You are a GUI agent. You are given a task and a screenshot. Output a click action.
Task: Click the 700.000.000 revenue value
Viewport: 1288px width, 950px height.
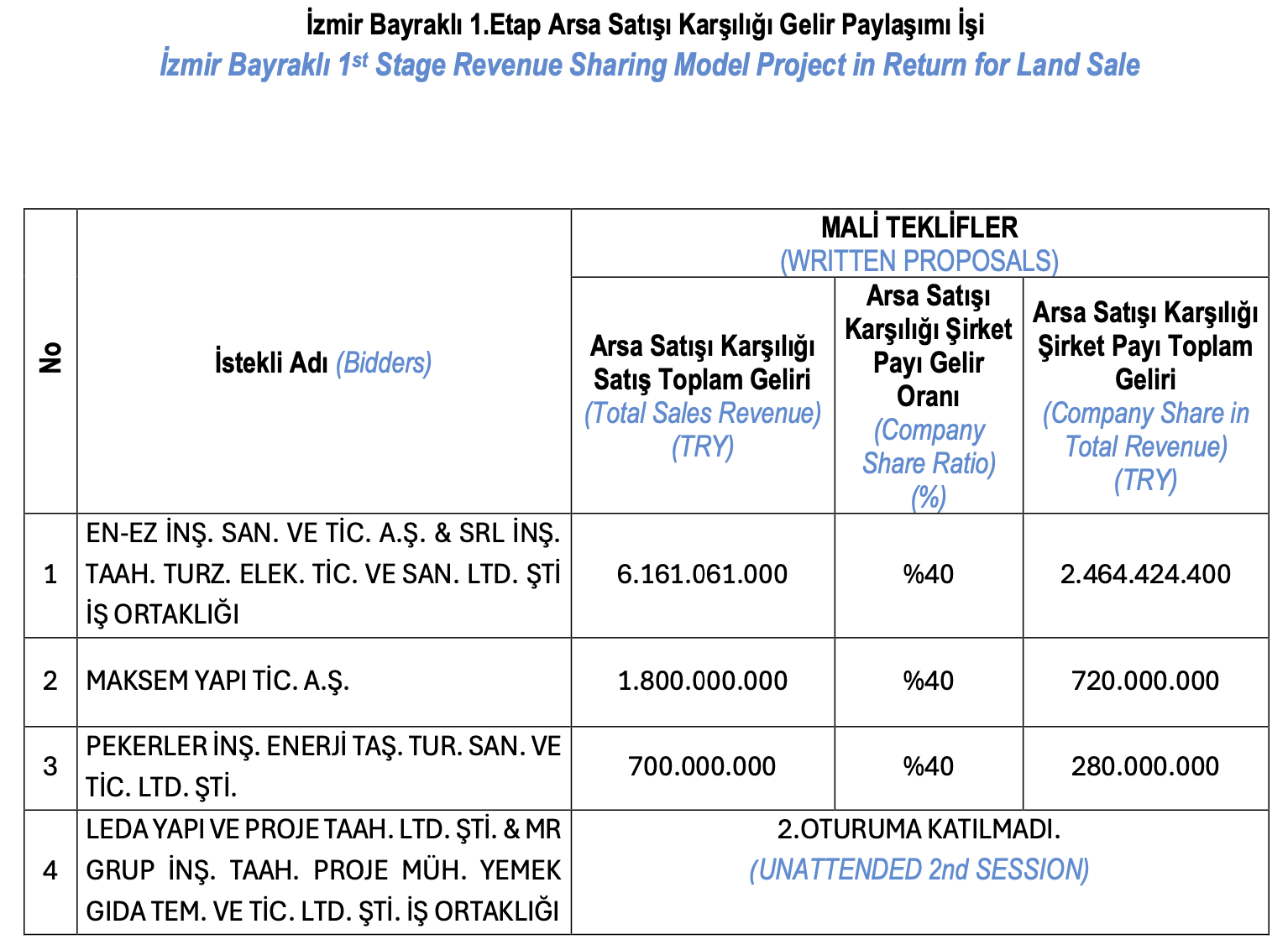point(703,766)
